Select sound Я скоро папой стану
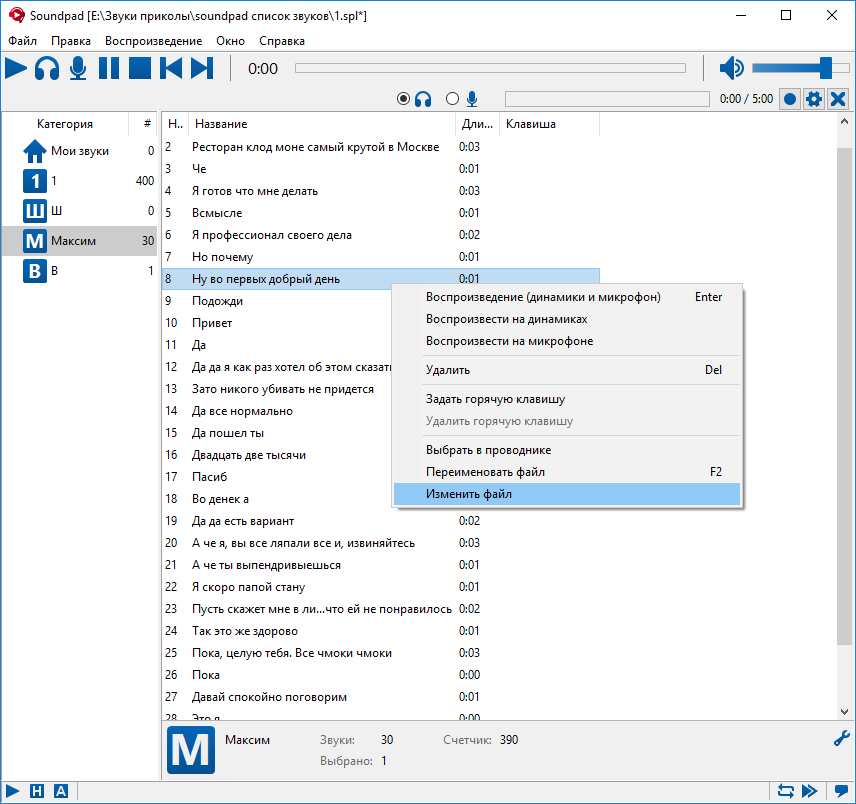856x804 pixels. [x=381, y=587]
